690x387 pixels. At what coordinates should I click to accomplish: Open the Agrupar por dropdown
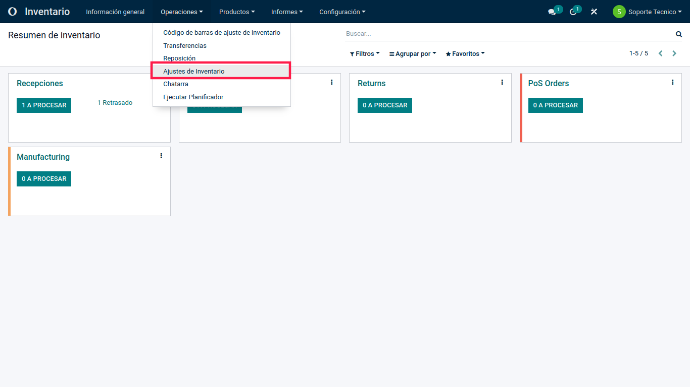(x=412, y=54)
